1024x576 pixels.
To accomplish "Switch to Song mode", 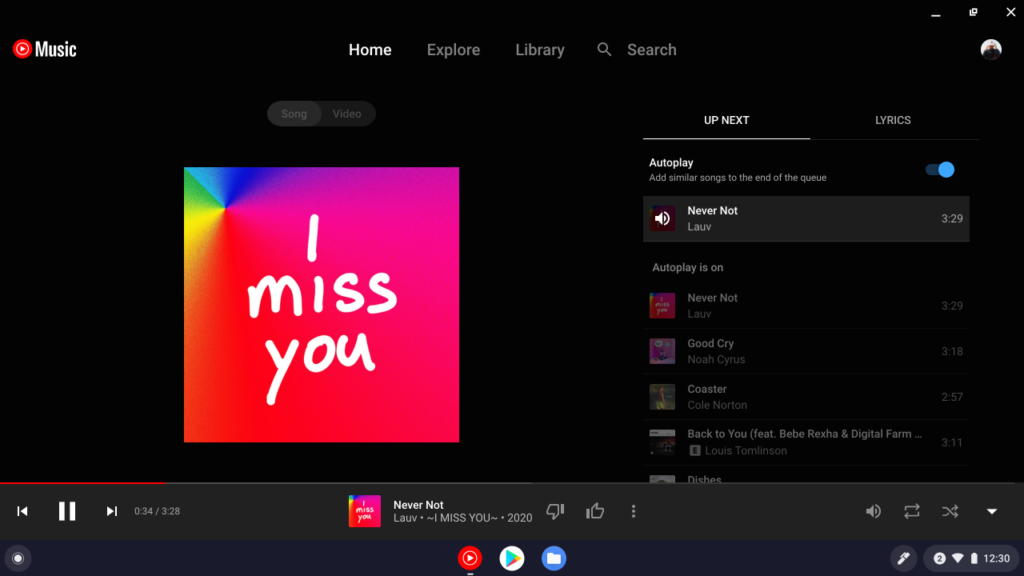I will pos(294,114).
